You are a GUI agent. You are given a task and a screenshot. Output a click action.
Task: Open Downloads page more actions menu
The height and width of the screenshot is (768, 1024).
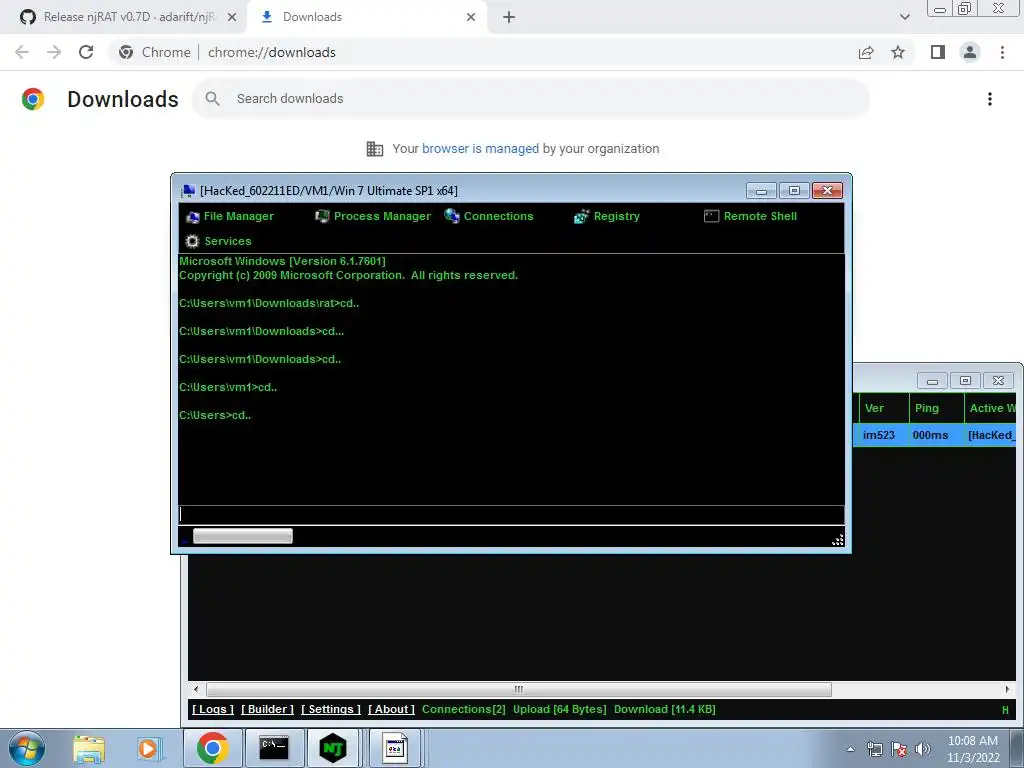pyautogui.click(x=990, y=99)
